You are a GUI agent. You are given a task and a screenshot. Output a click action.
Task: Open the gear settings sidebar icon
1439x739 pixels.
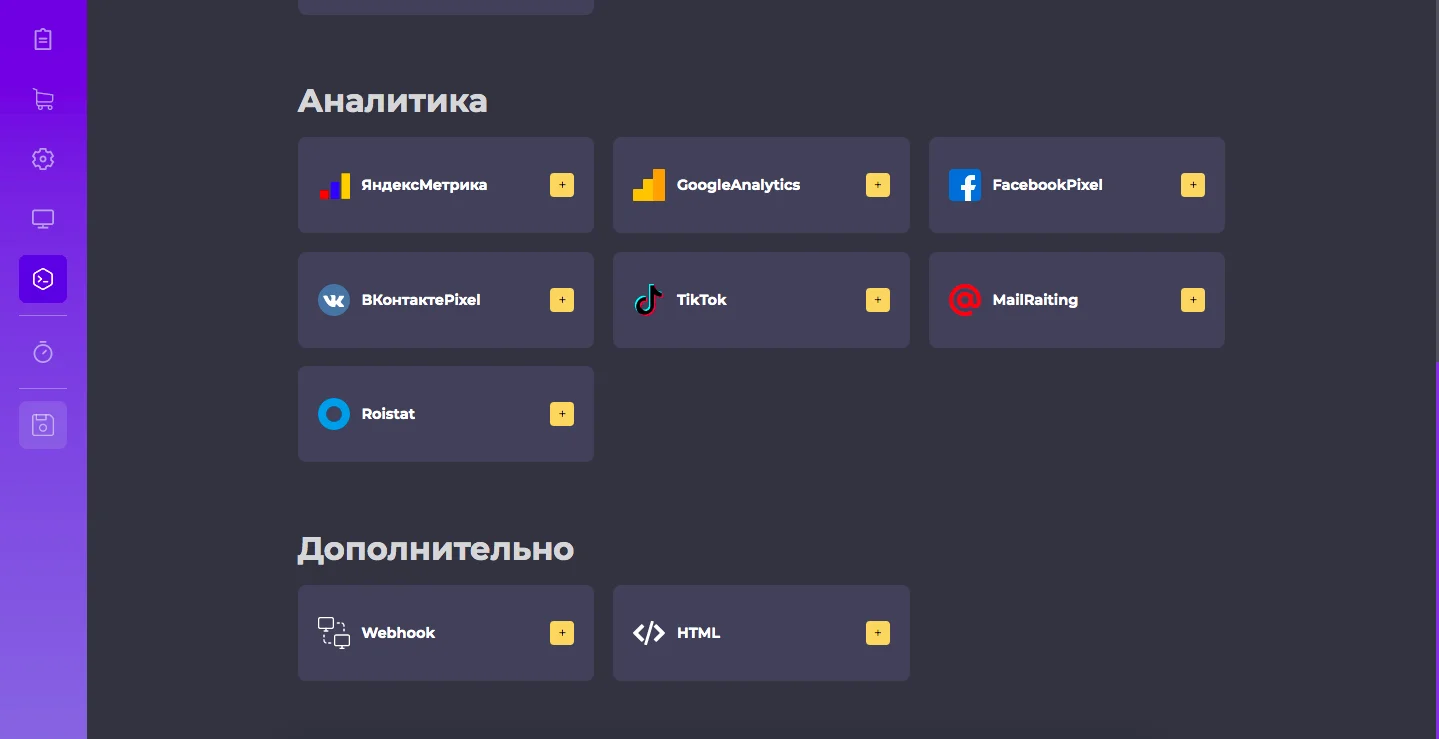point(43,159)
